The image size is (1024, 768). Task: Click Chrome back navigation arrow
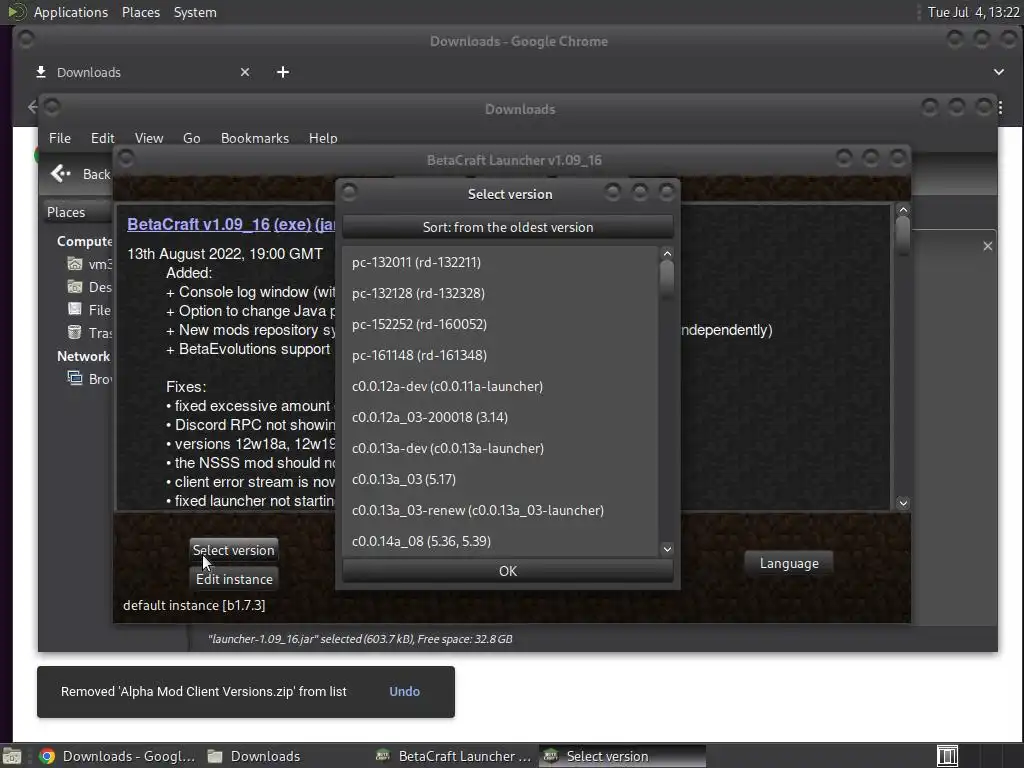pyautogui.click(x=31, y=106)
